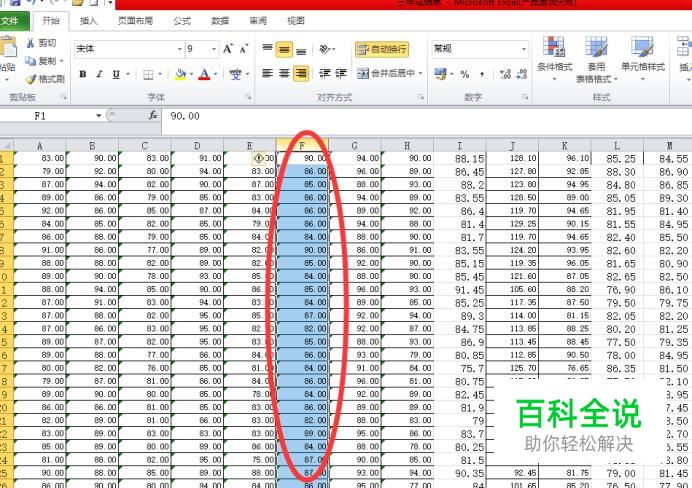Click the Cut (剪切) scissors button
The width and height of the screenshot is (692, 488).
click(x=41, y=43)
